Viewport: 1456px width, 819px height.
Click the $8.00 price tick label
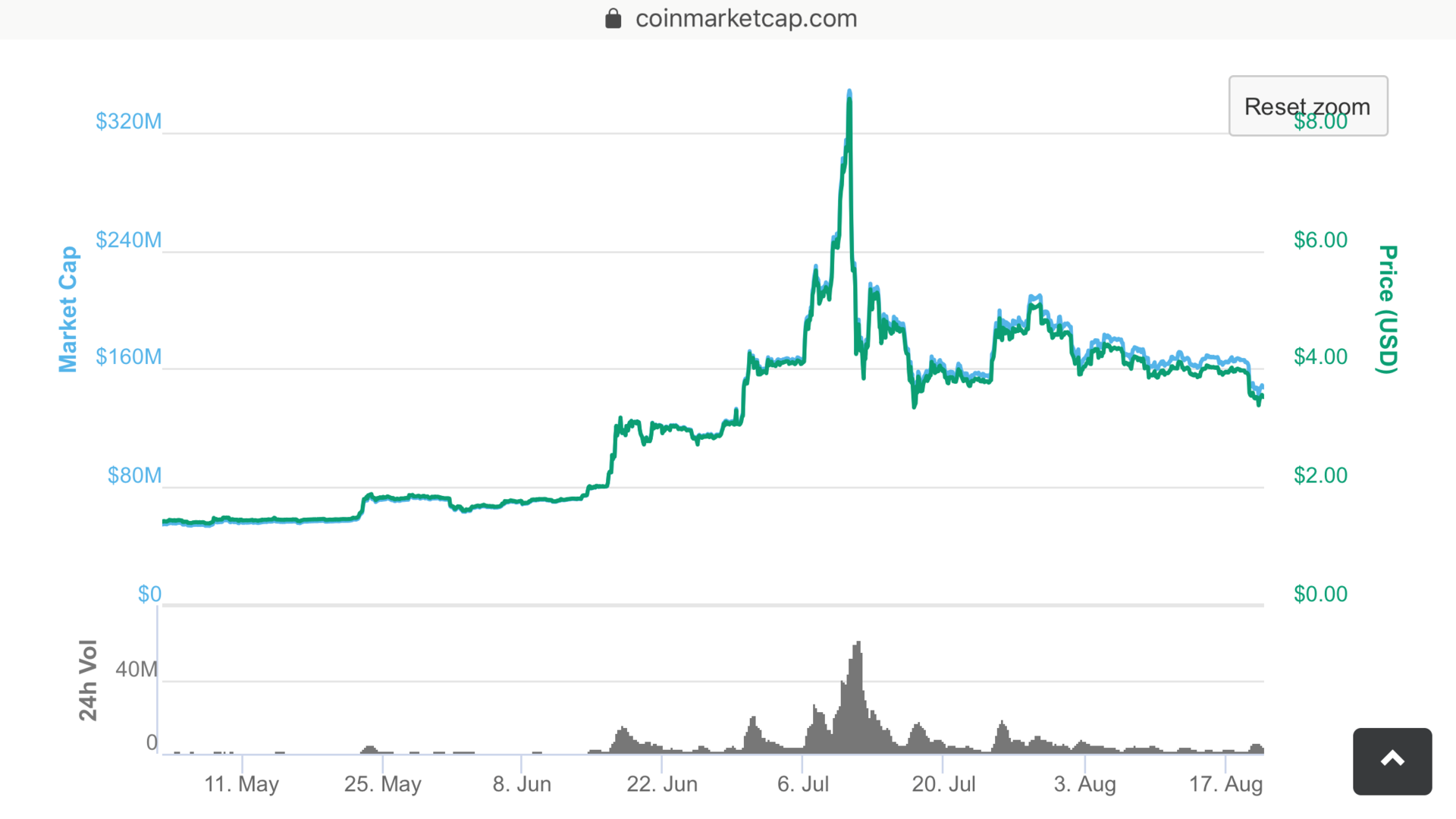1321,121
